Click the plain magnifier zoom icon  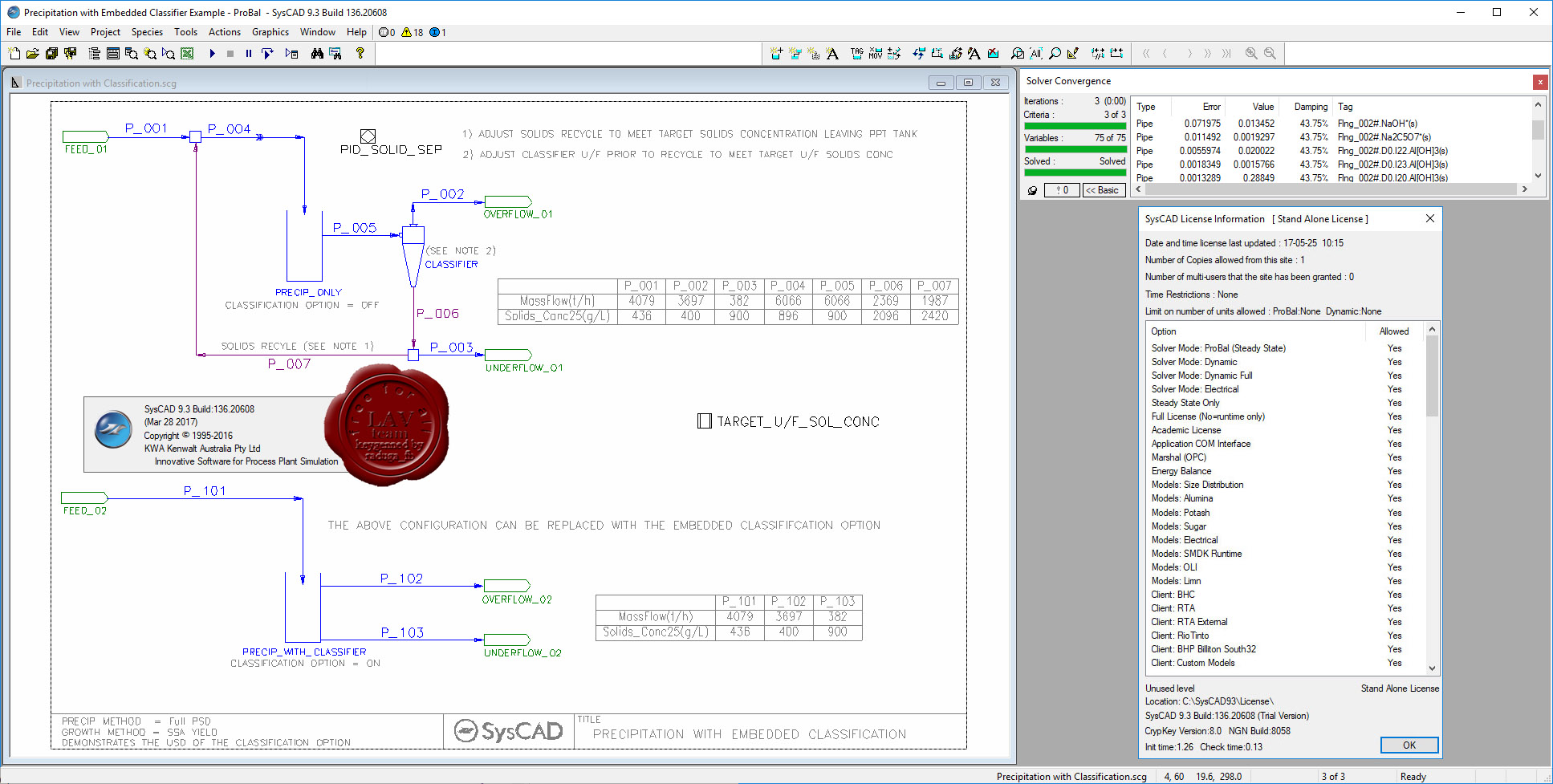(x=1055, y=54)
